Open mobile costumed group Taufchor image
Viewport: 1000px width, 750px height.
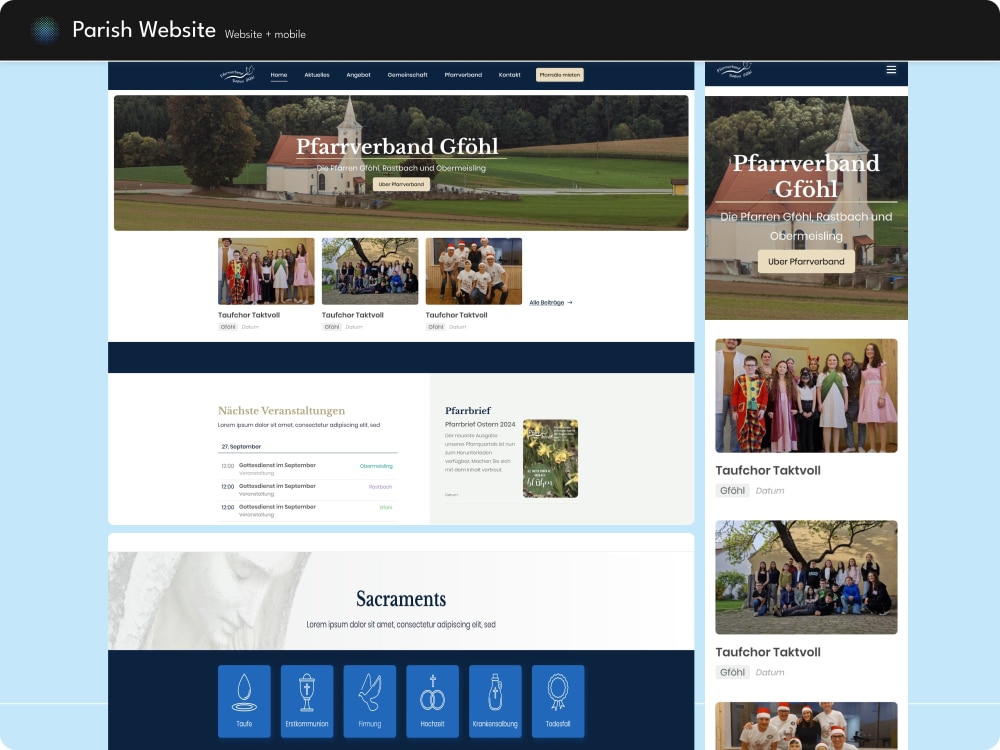[806, 395]
